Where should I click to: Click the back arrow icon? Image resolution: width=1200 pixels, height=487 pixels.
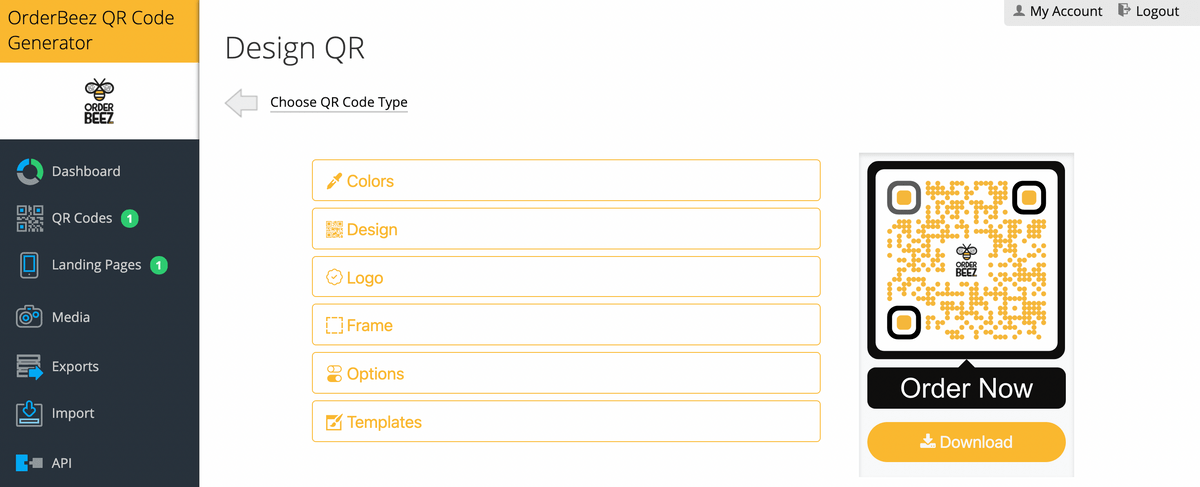(x=241, y=103)
